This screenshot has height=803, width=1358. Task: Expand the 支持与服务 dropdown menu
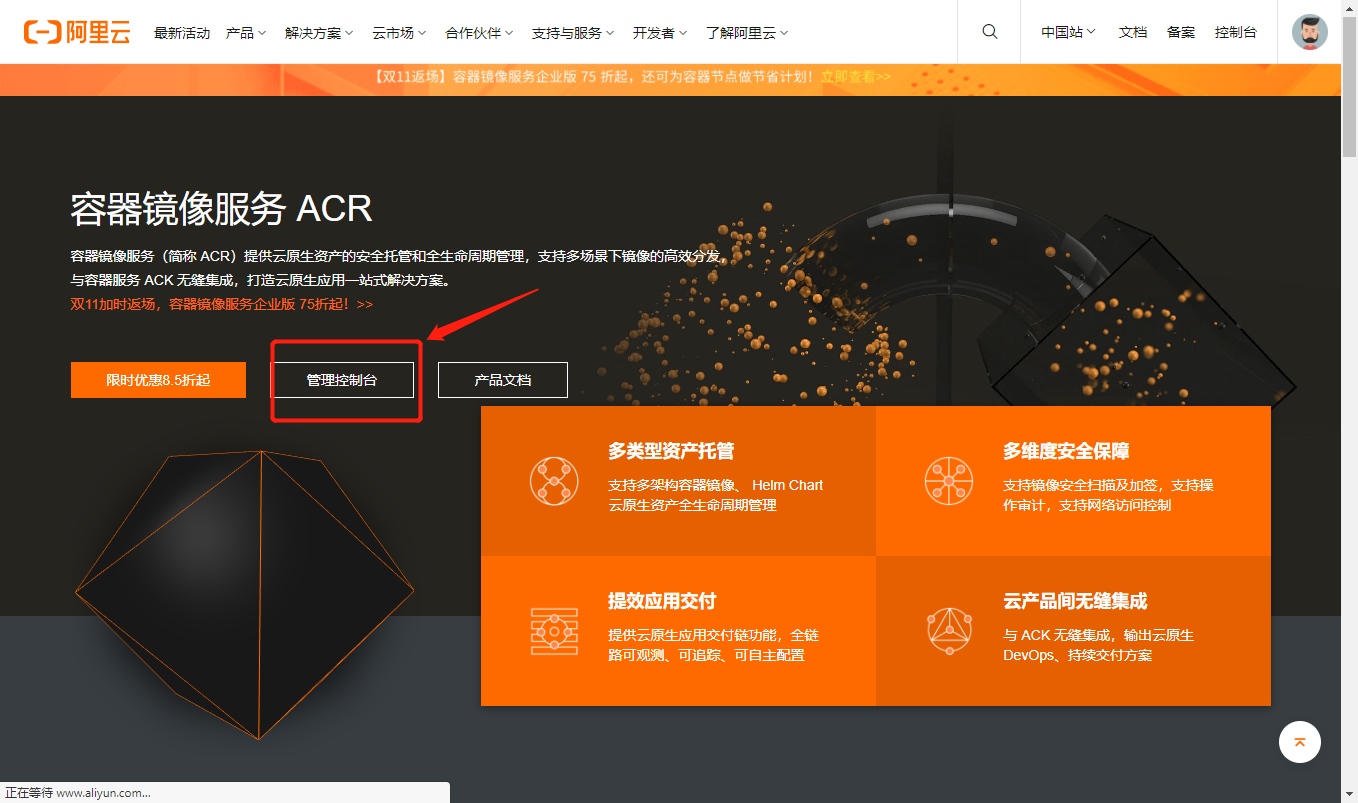click(573, 33)
